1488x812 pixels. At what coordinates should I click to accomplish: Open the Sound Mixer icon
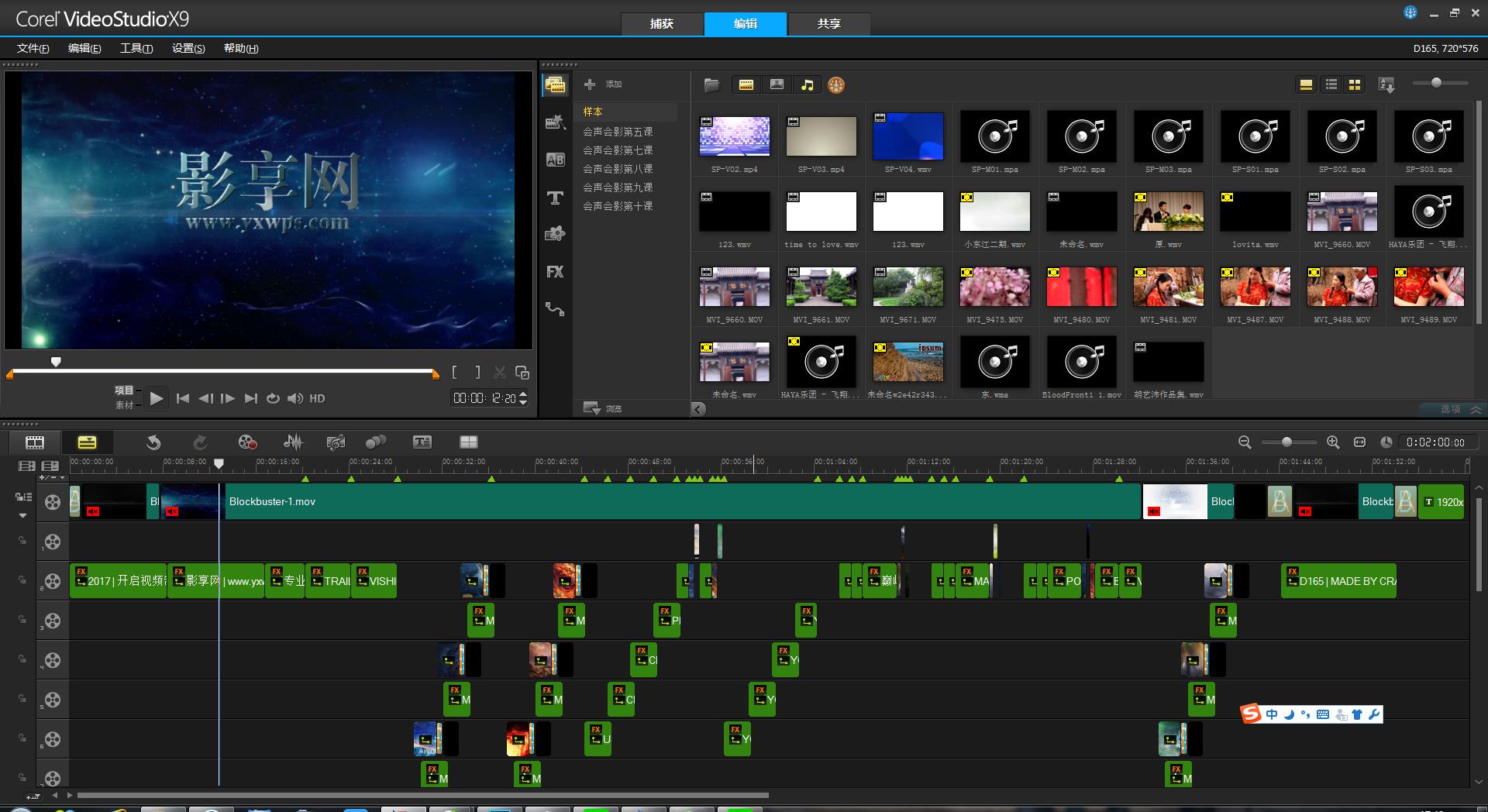[293, 442]
